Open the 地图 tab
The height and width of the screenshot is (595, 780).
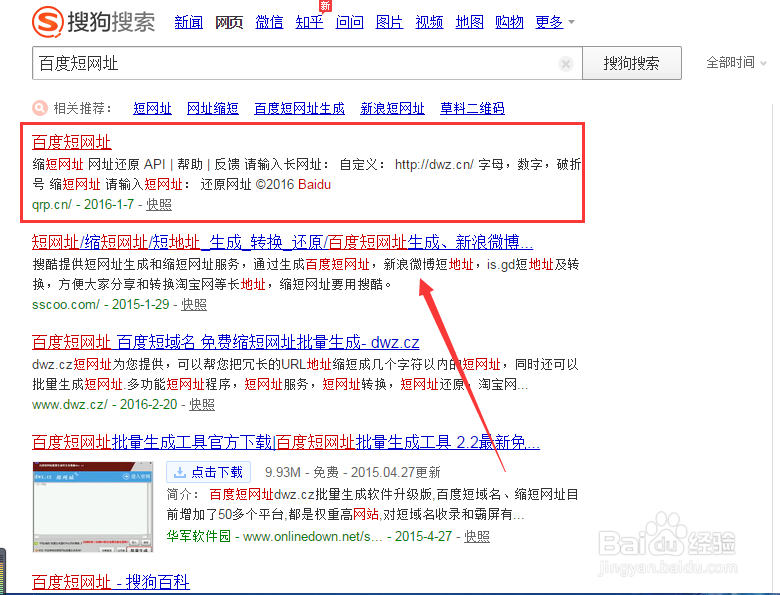click(469, 22)
